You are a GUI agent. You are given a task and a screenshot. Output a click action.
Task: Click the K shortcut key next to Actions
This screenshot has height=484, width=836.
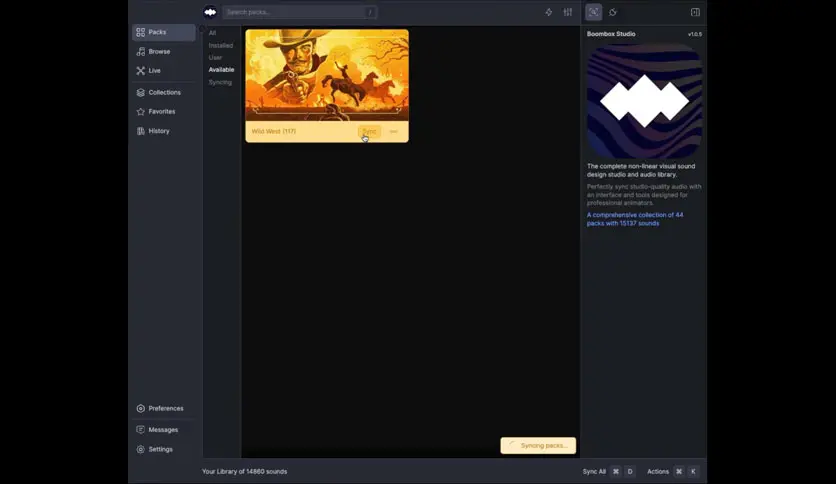coord(693,472)
